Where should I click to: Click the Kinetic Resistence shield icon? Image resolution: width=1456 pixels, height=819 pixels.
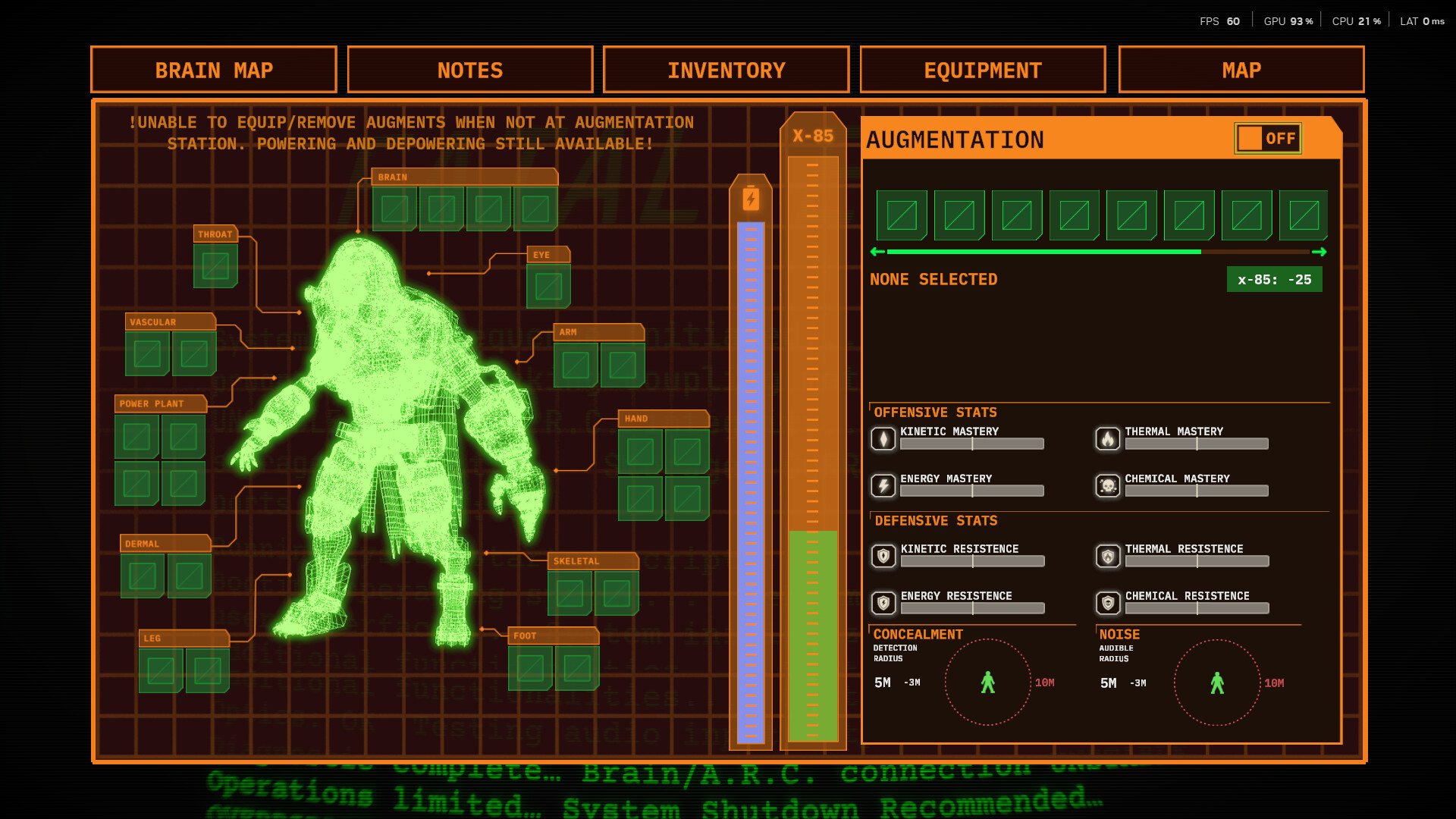click(883, 556)
